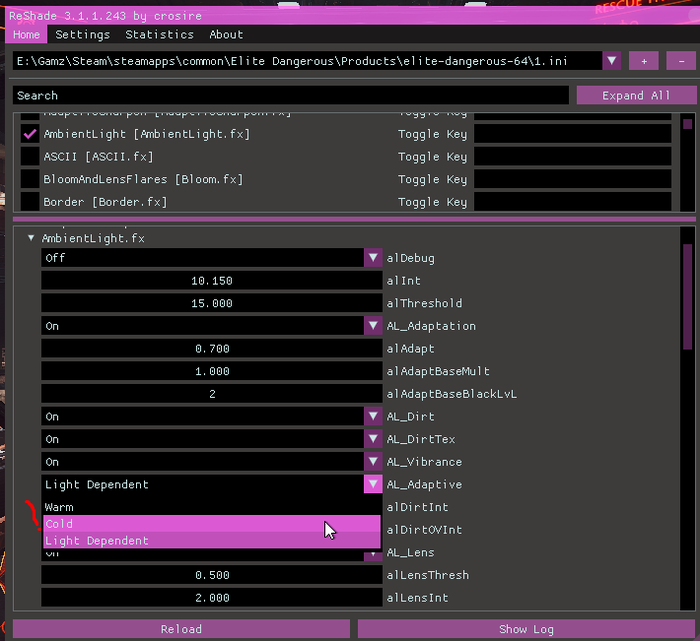Click the Reload button
Image resolution: width=700 pixels, height=641 pixels.
point(181,629)
